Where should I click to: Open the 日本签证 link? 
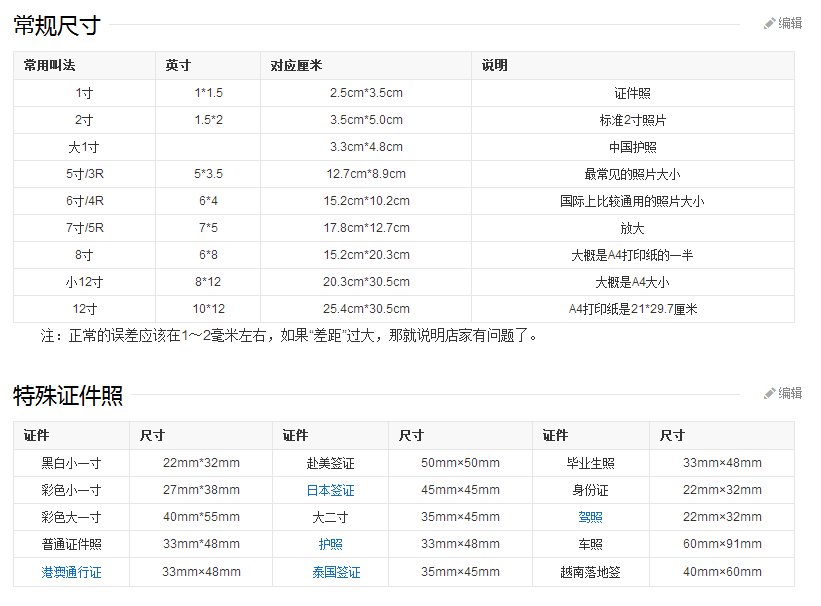coord(329,490)
